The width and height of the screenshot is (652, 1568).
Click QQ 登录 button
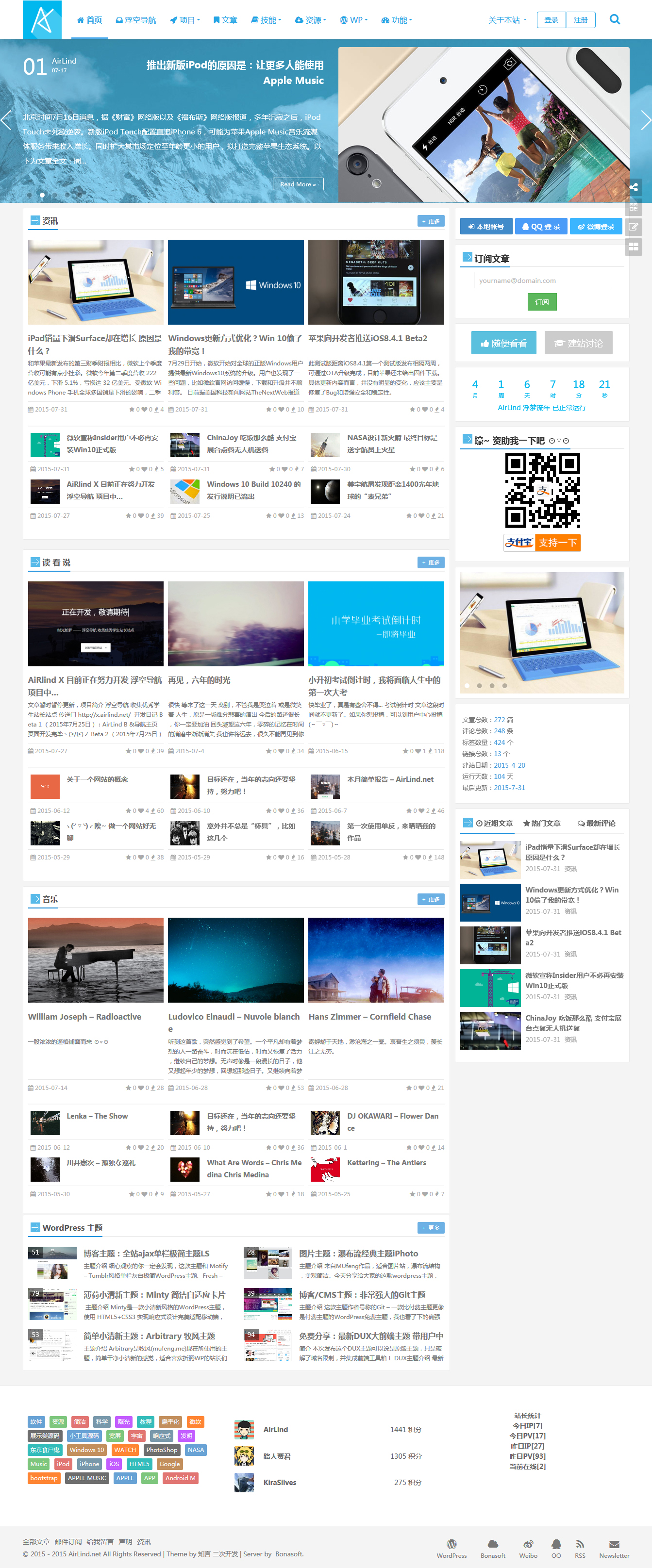541,227
